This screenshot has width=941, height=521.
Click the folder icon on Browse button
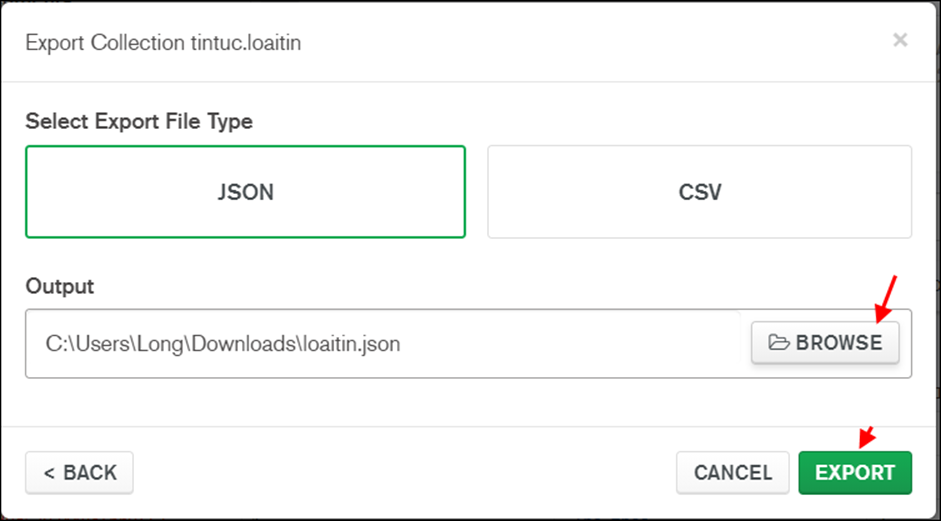[x=779, y=343]
